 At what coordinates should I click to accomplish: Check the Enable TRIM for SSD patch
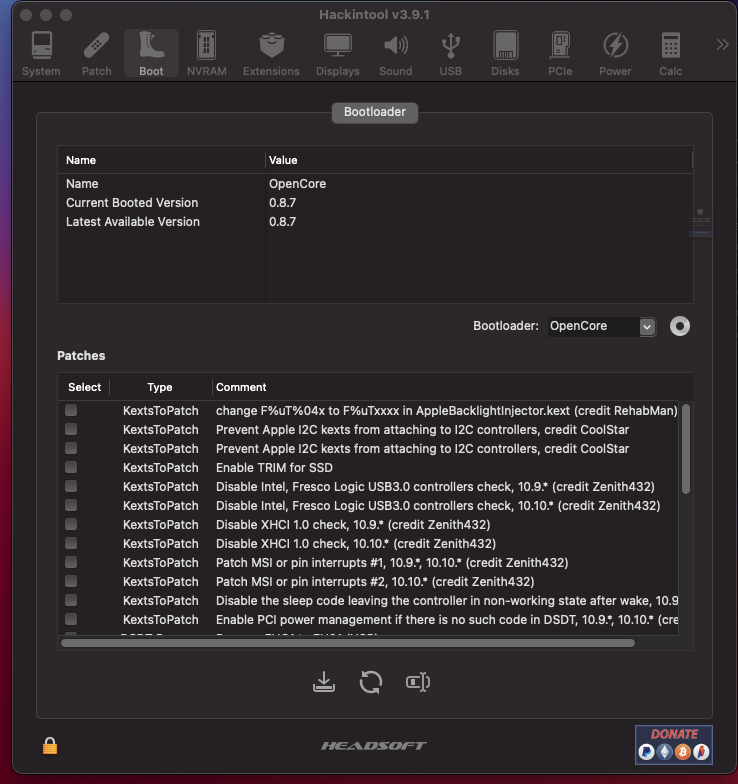[x=71, y=467]
